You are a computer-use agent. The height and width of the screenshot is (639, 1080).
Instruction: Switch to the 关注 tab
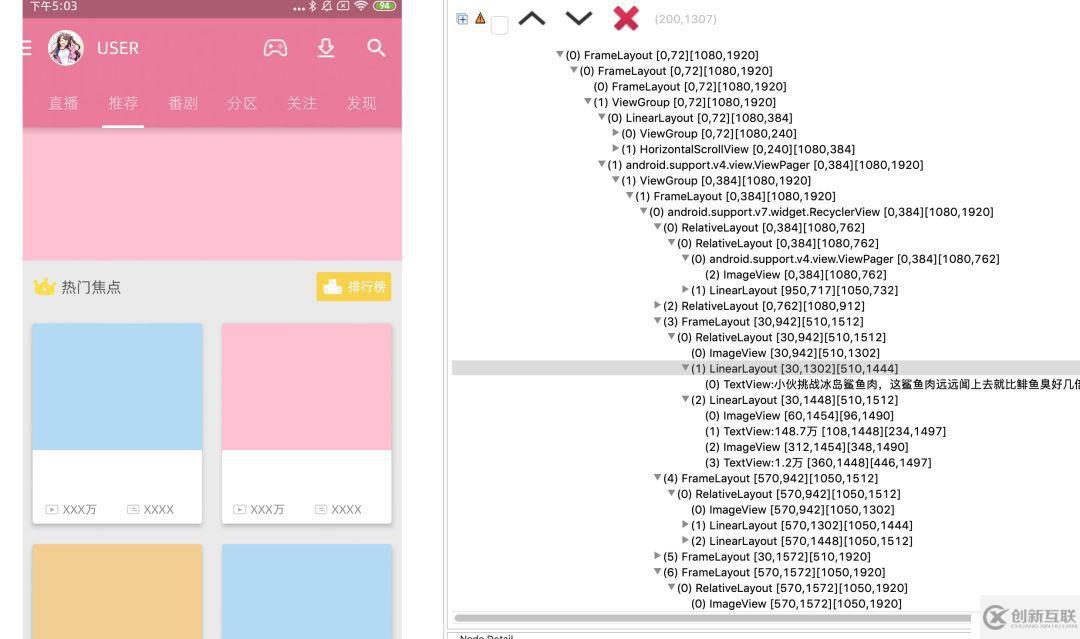pos(302,103)
